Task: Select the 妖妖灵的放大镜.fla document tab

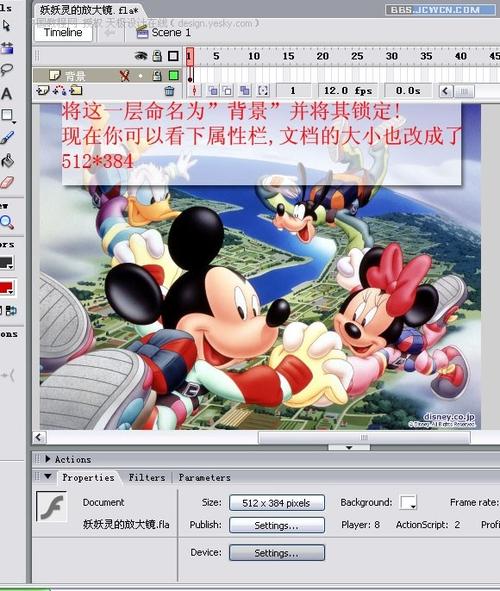Action: click(89, 10)
